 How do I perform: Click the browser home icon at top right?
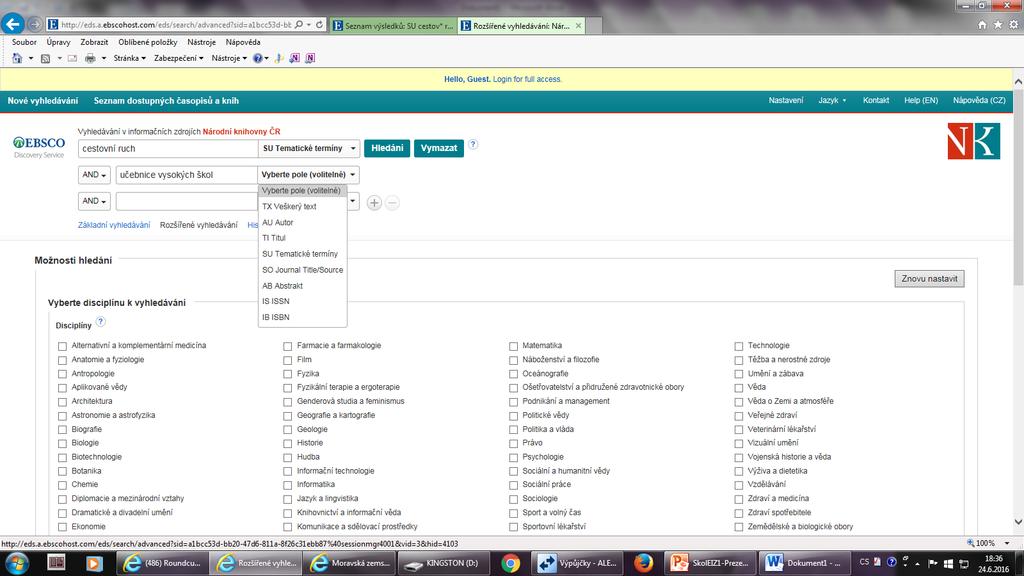(x=982, y=25)
